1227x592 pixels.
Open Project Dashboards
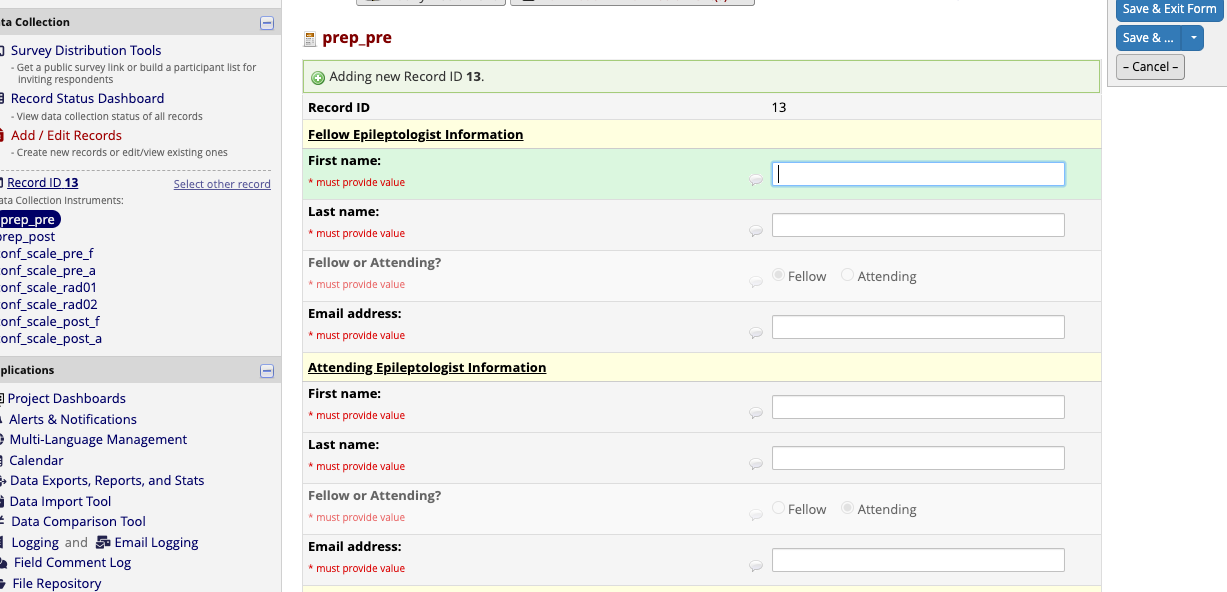pos(67,398)
